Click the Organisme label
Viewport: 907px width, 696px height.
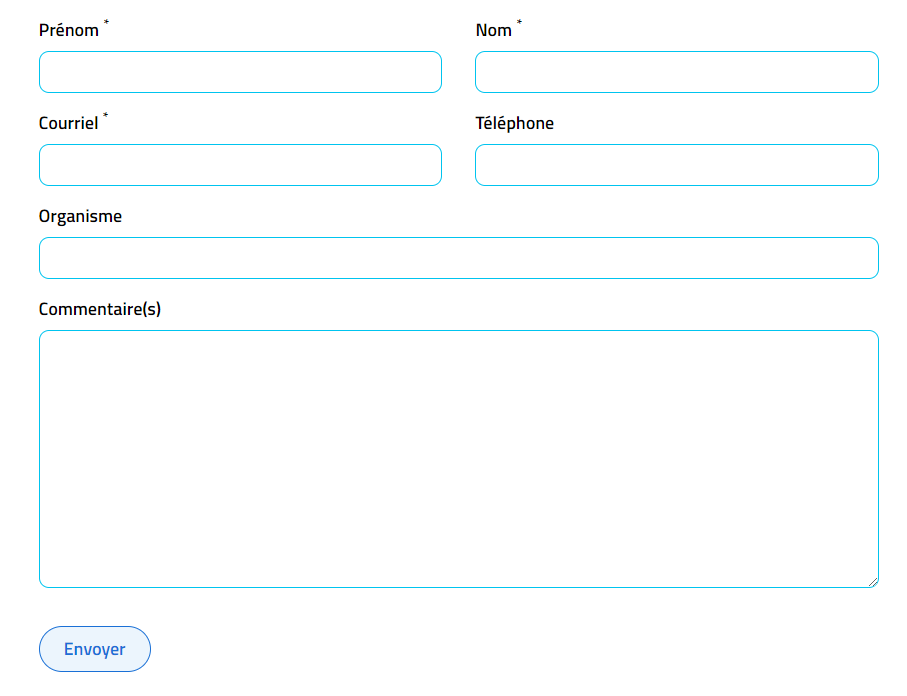click(80, 216)
